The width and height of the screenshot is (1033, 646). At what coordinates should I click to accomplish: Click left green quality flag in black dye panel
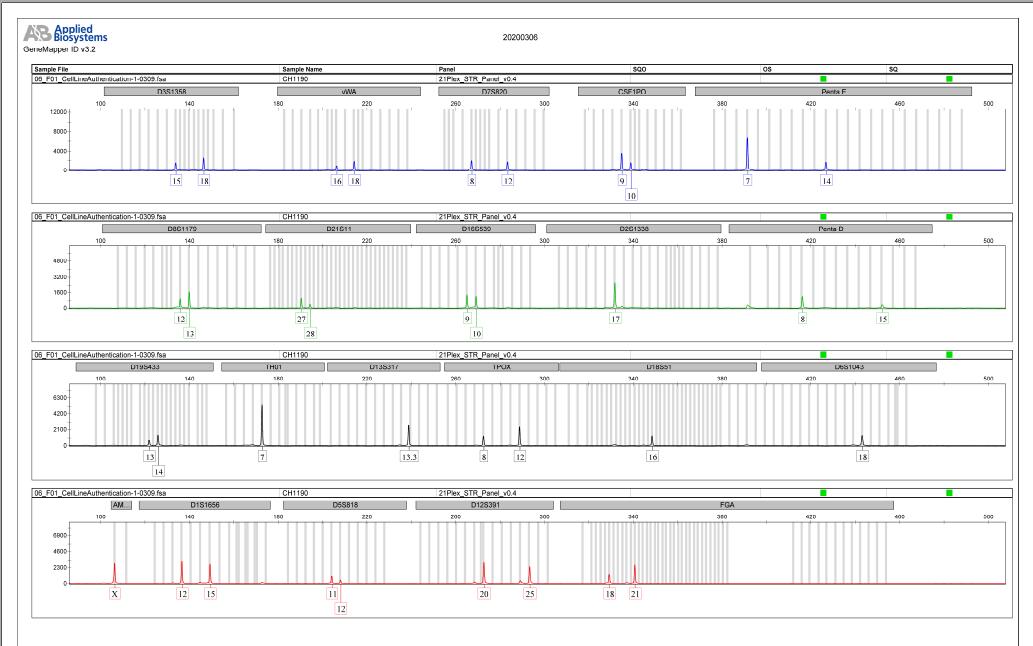pyautogui.click(x=824, y=355)
